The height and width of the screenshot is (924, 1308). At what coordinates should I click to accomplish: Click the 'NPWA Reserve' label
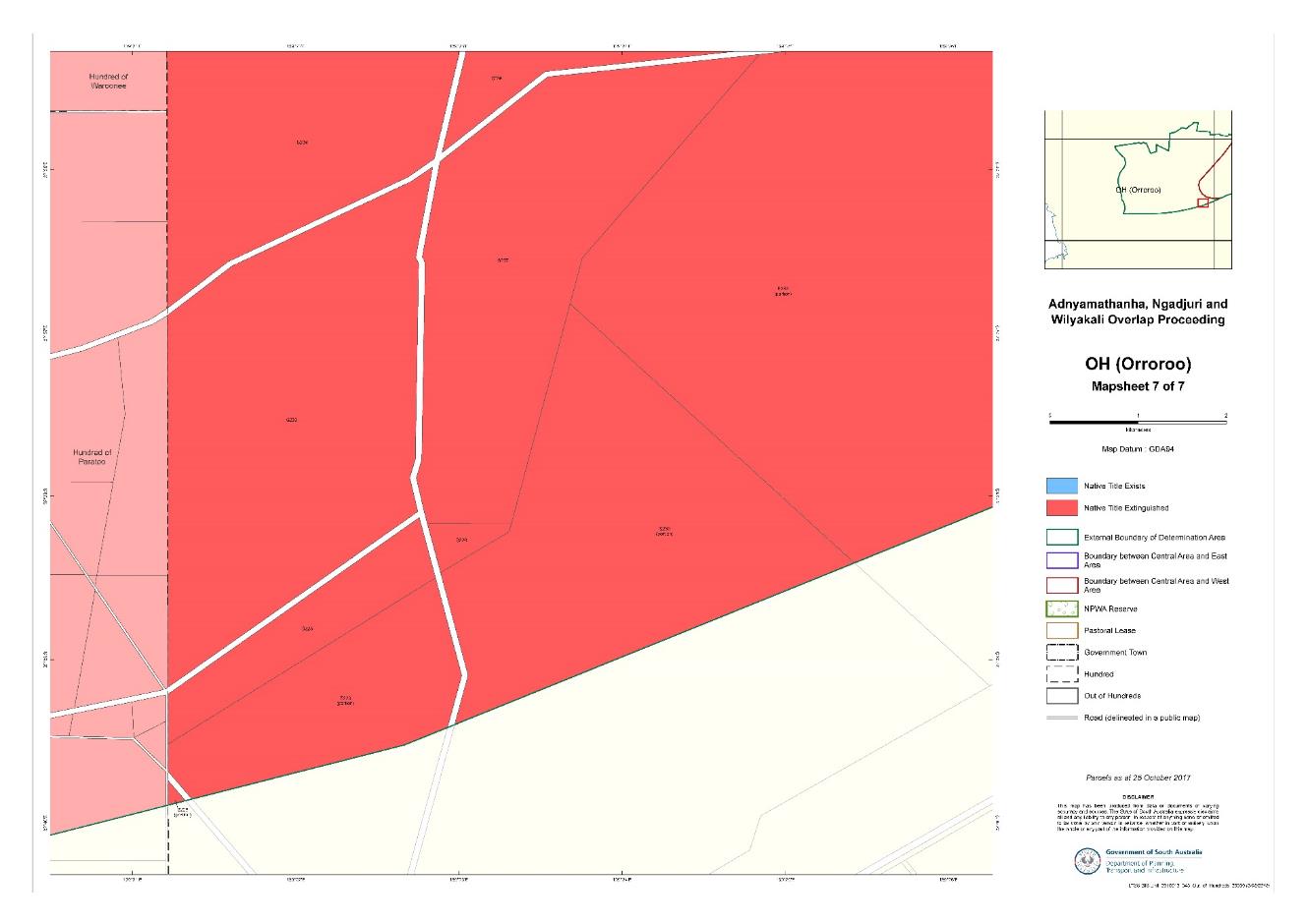click(x=1110, y=608)
